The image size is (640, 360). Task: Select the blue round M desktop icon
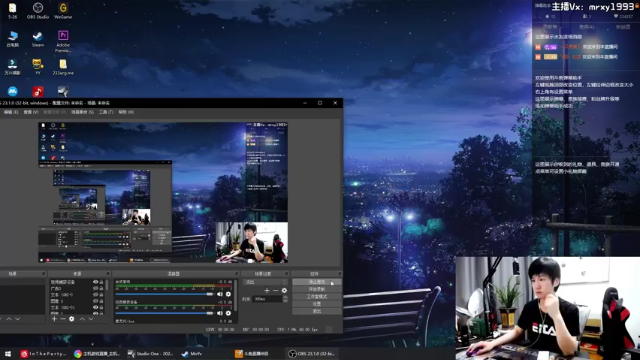13,91
